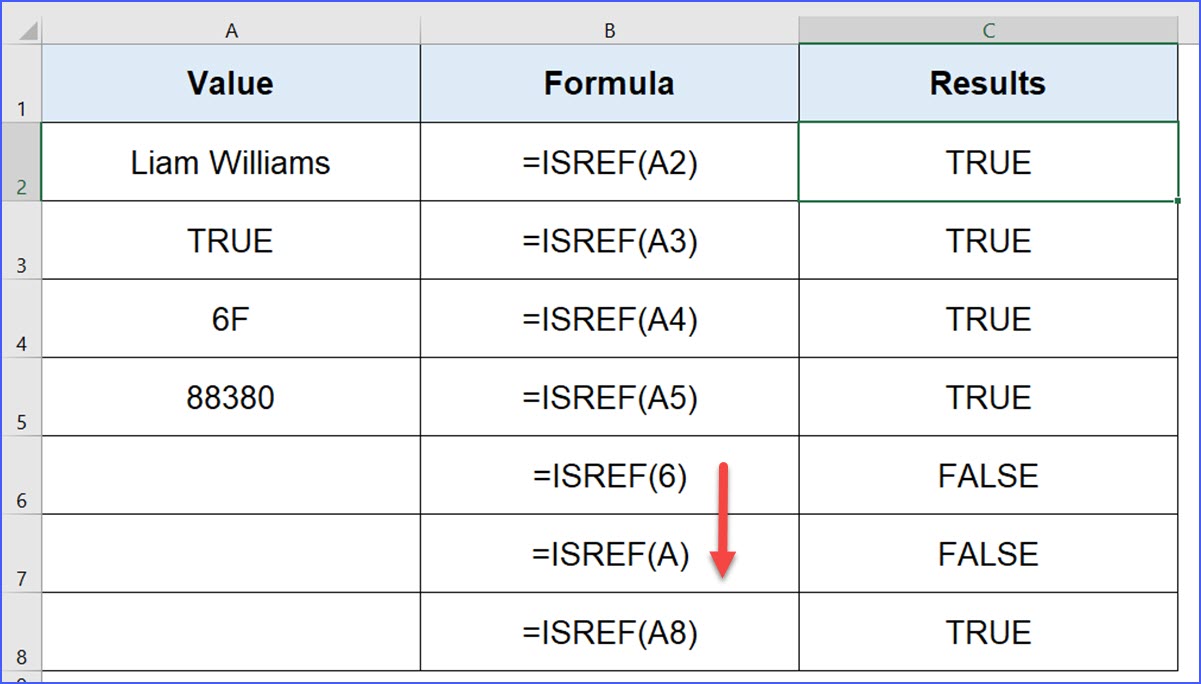Image resolution: width=1201 pixels, height=684 pixels.
Task: Select the =ISREF(6) formula cell
Action: (x=609, y=476)
